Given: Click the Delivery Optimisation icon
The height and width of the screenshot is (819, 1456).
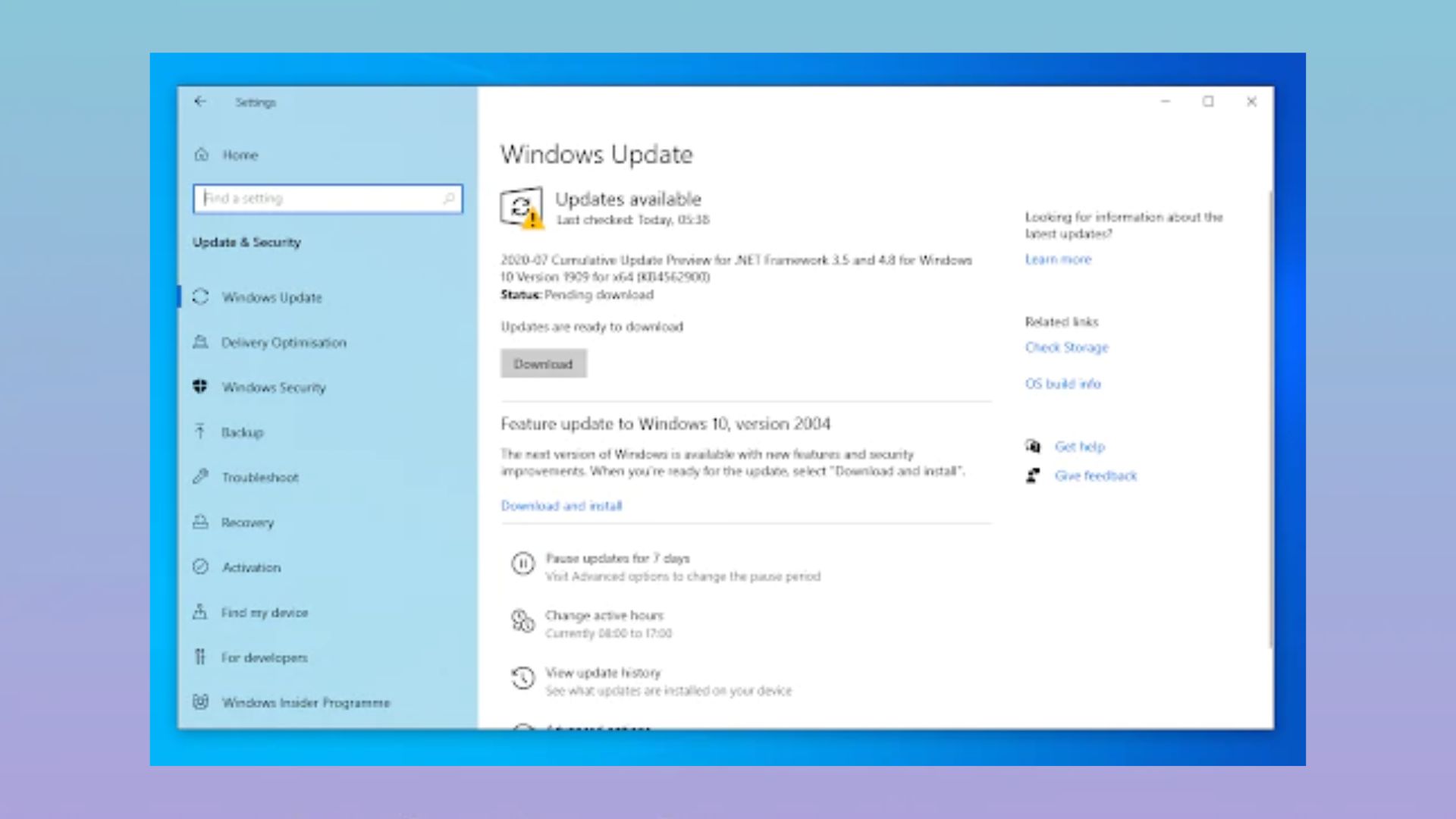Looking at the screenshot, I should (x=200, y=342).
